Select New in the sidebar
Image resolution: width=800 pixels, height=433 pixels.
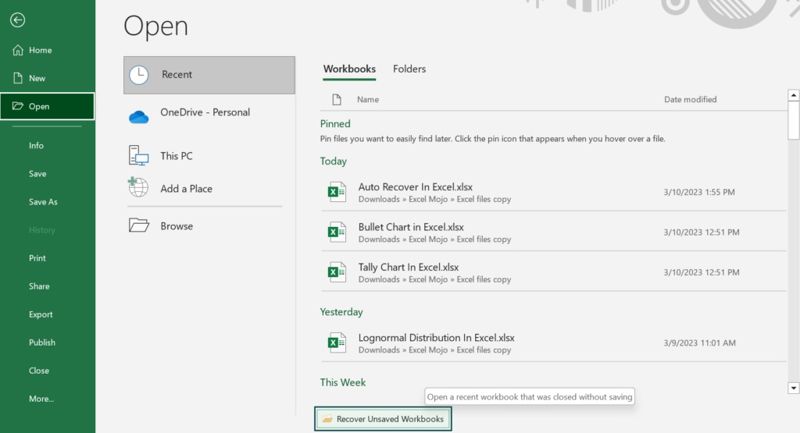(x=37, y=78)
